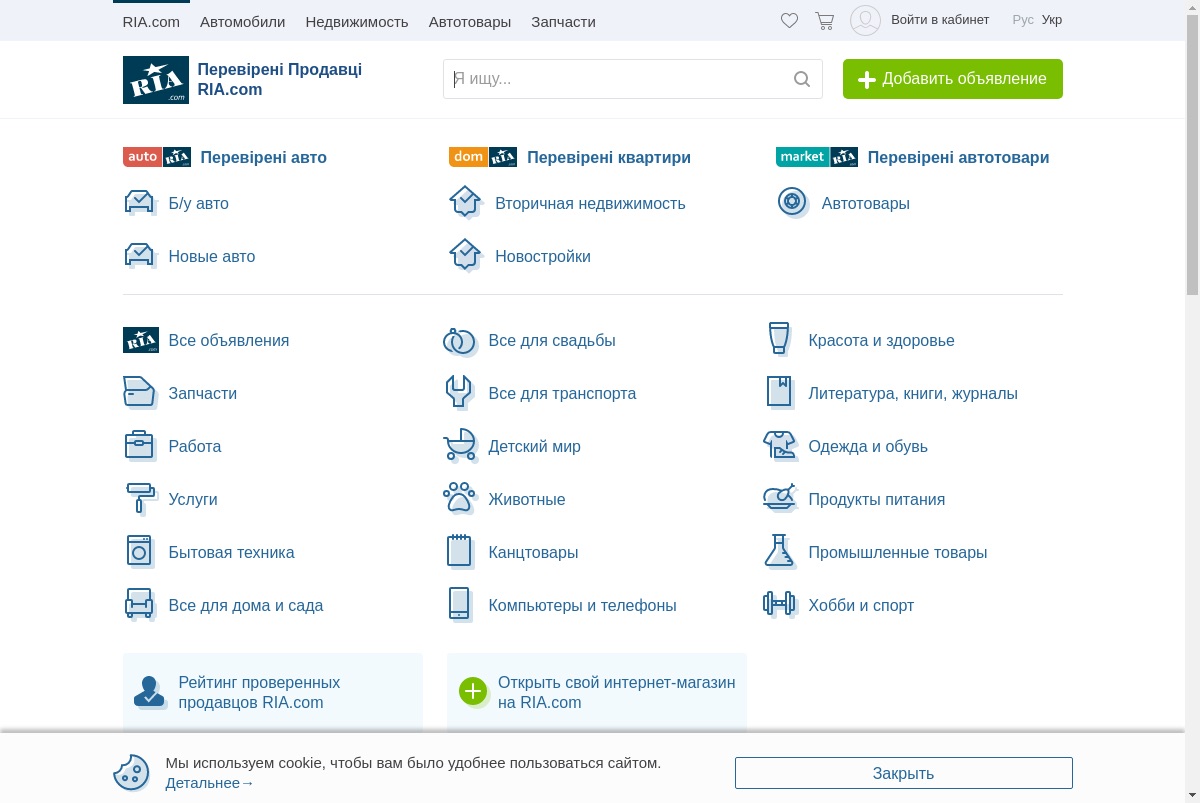Click the dumbbell icon for Хобби и спорт
Image resolution: width=1200 pixels, height=803 pixels.
pos(780,604)
